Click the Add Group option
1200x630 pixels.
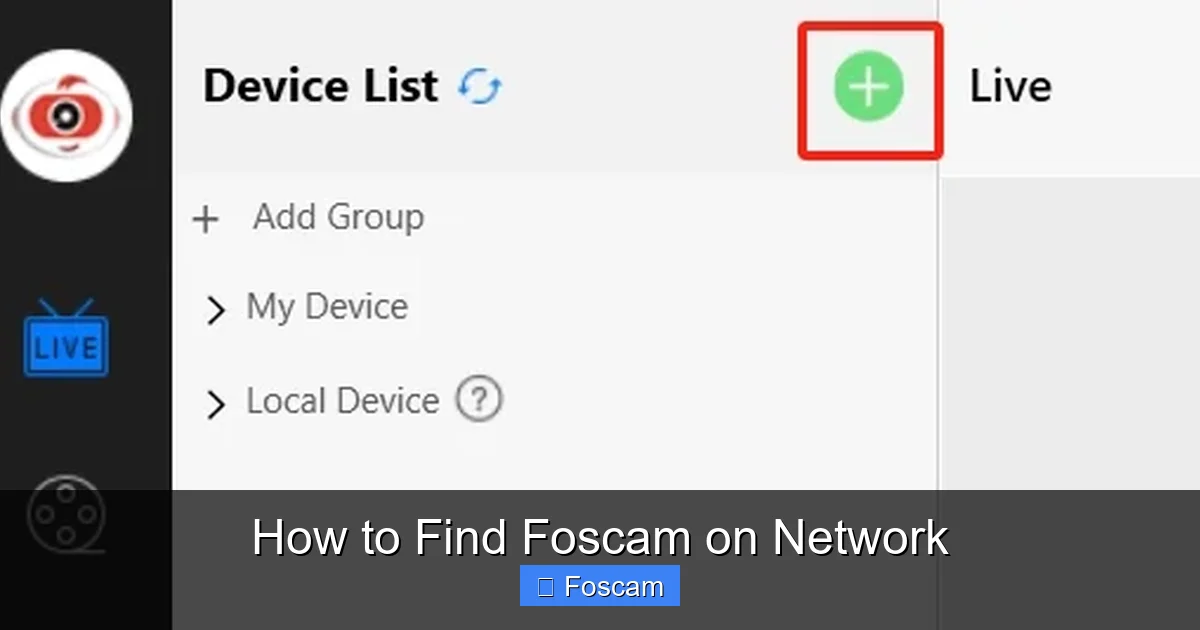coord(338,217)
